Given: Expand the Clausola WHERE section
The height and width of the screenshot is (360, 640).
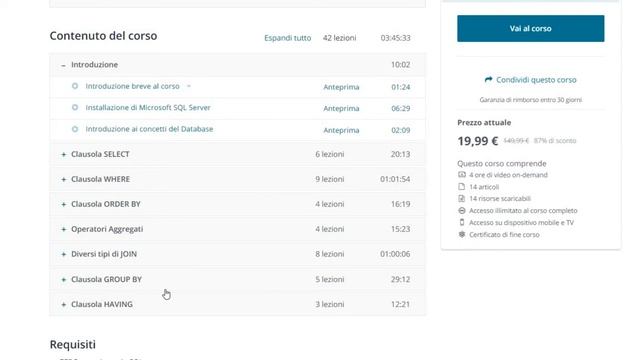Looking at the screenshot, I should coord(63,179).
